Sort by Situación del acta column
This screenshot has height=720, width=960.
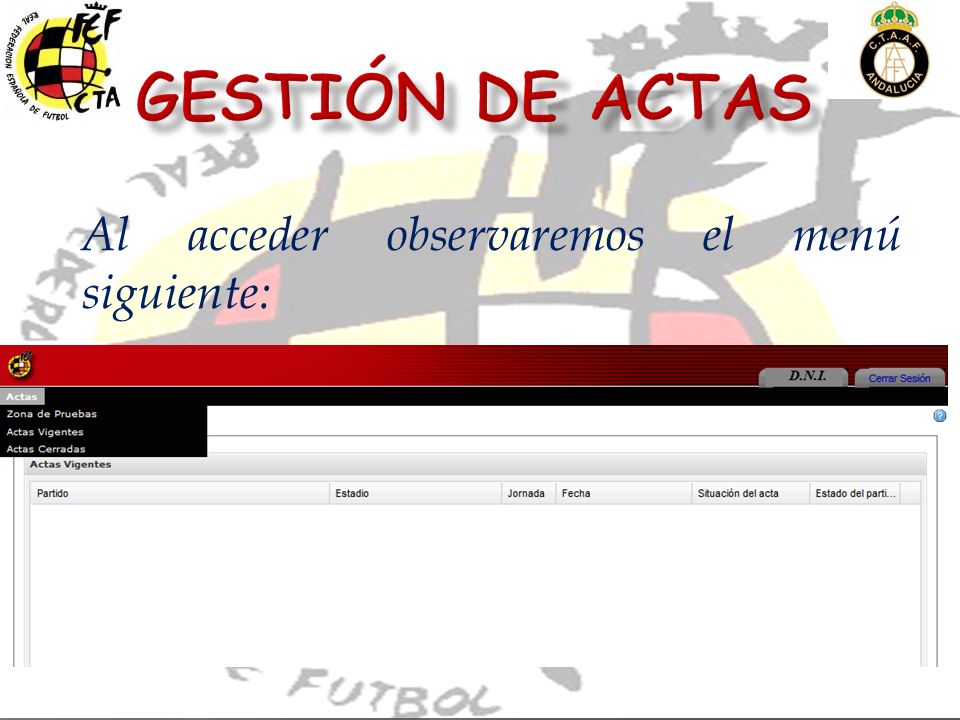[x=750, y=493]
